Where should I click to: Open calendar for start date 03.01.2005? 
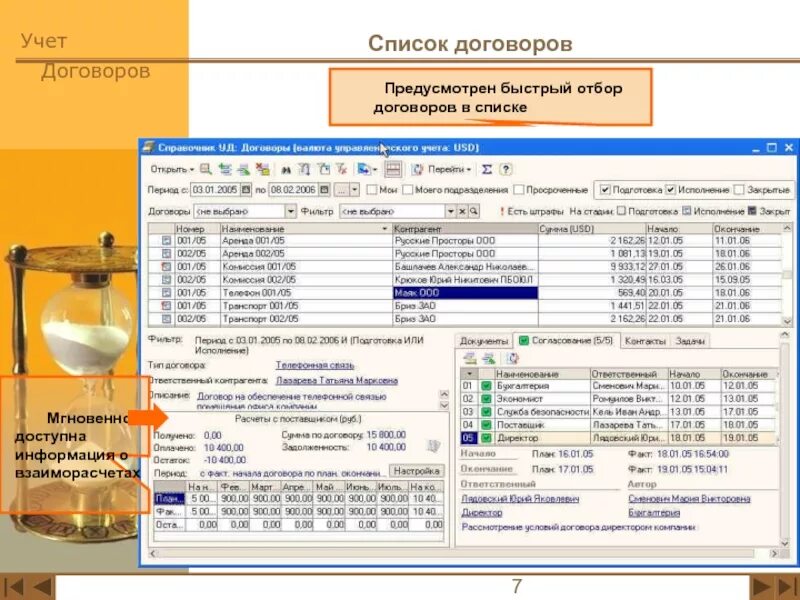[x=246, y=190]
